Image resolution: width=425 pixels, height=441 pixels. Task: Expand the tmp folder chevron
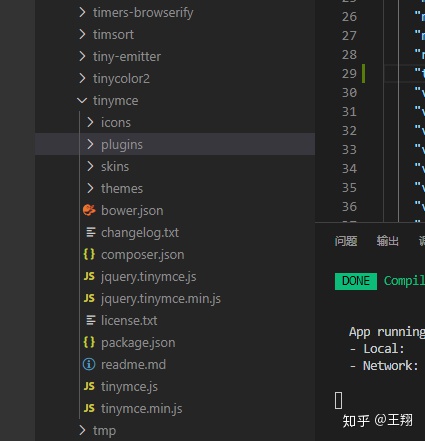pyautogui.click(x=82, y=430)
